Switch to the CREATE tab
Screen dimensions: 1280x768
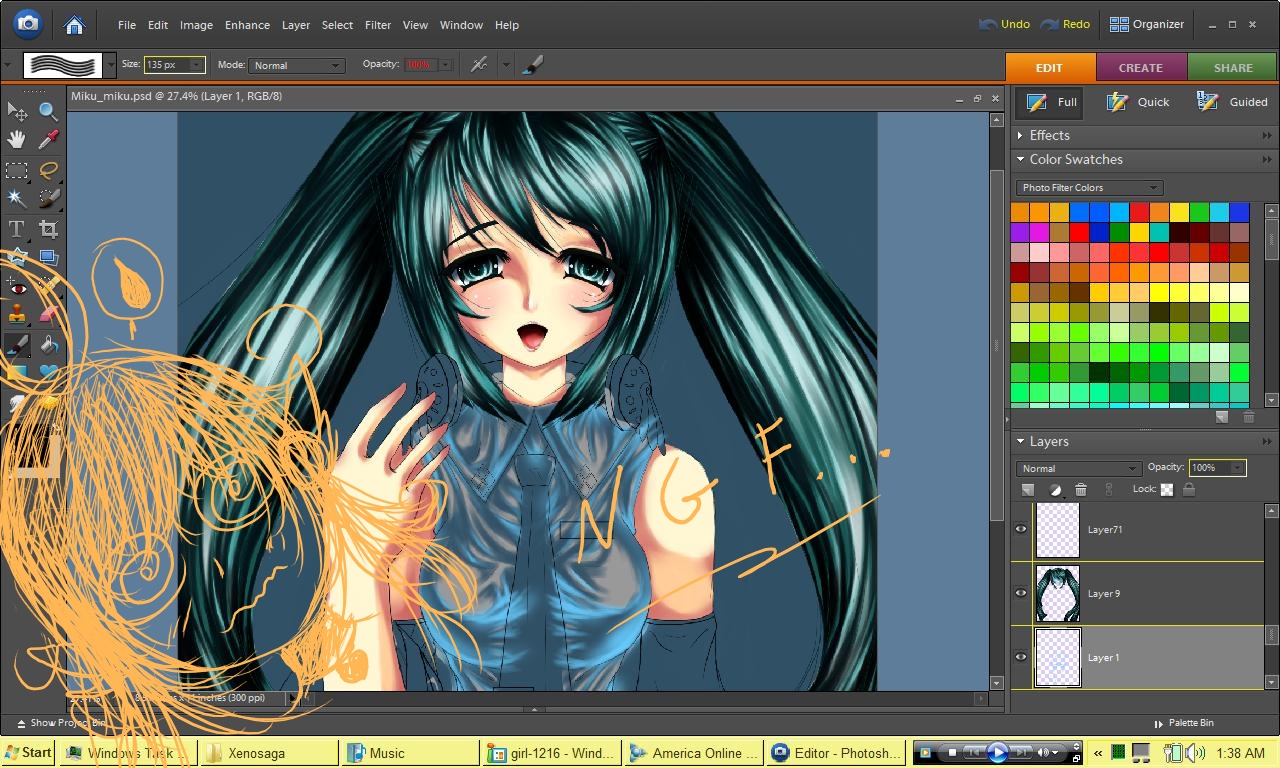tap(1141, 68)
